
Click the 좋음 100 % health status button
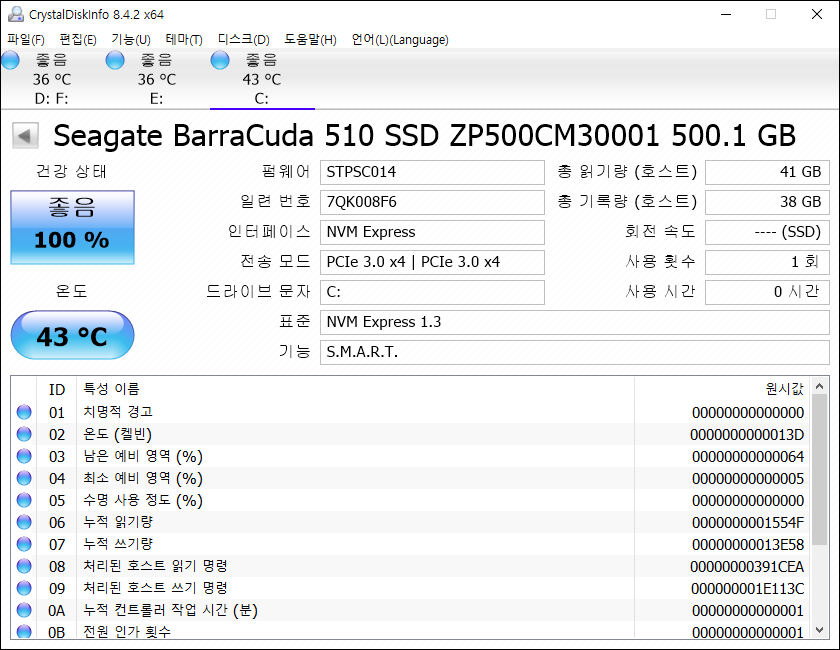(72, 227)
